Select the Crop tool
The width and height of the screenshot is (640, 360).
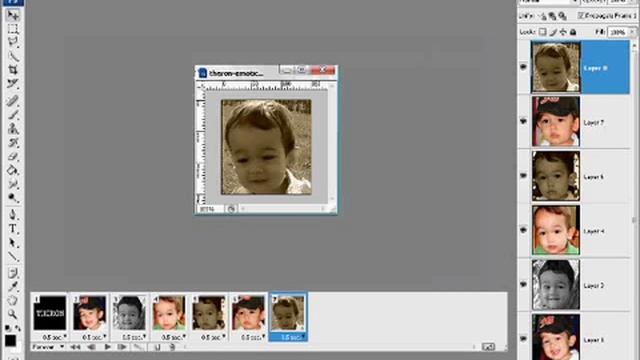[x=13, y=70]
